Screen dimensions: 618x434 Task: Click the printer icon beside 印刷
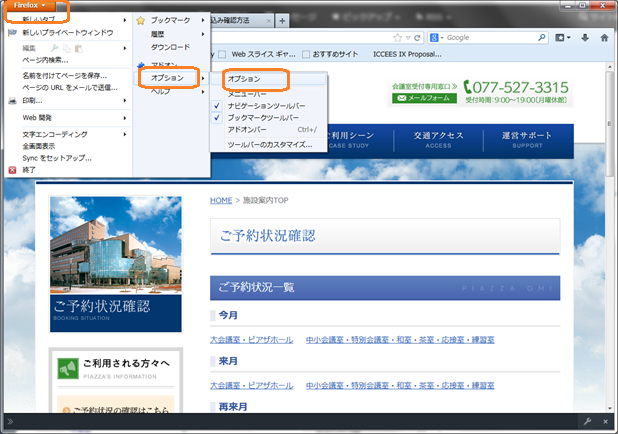coord(13,101)
